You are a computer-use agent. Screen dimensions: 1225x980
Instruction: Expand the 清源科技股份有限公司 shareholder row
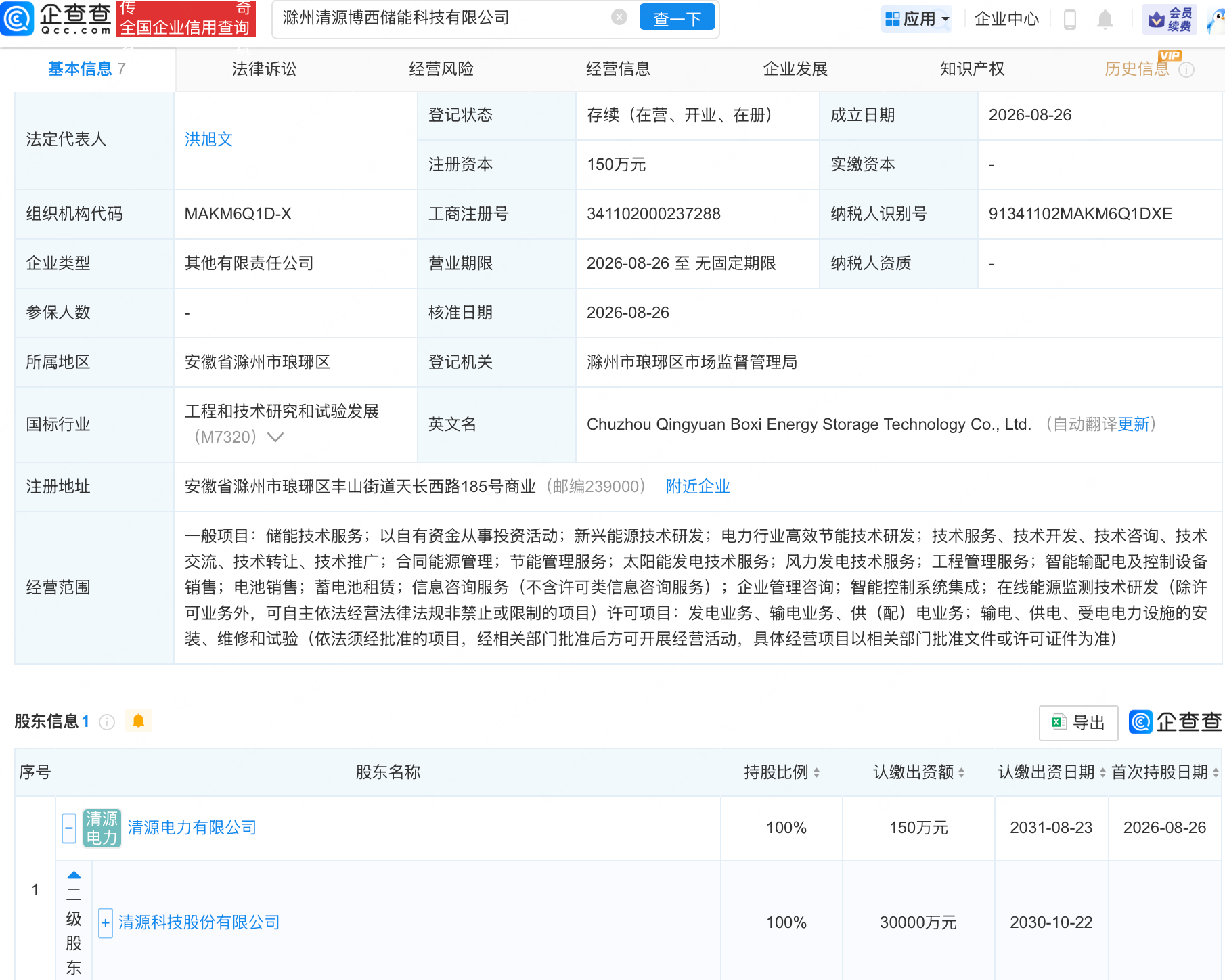pyautogui.click(x=106, y=923)
